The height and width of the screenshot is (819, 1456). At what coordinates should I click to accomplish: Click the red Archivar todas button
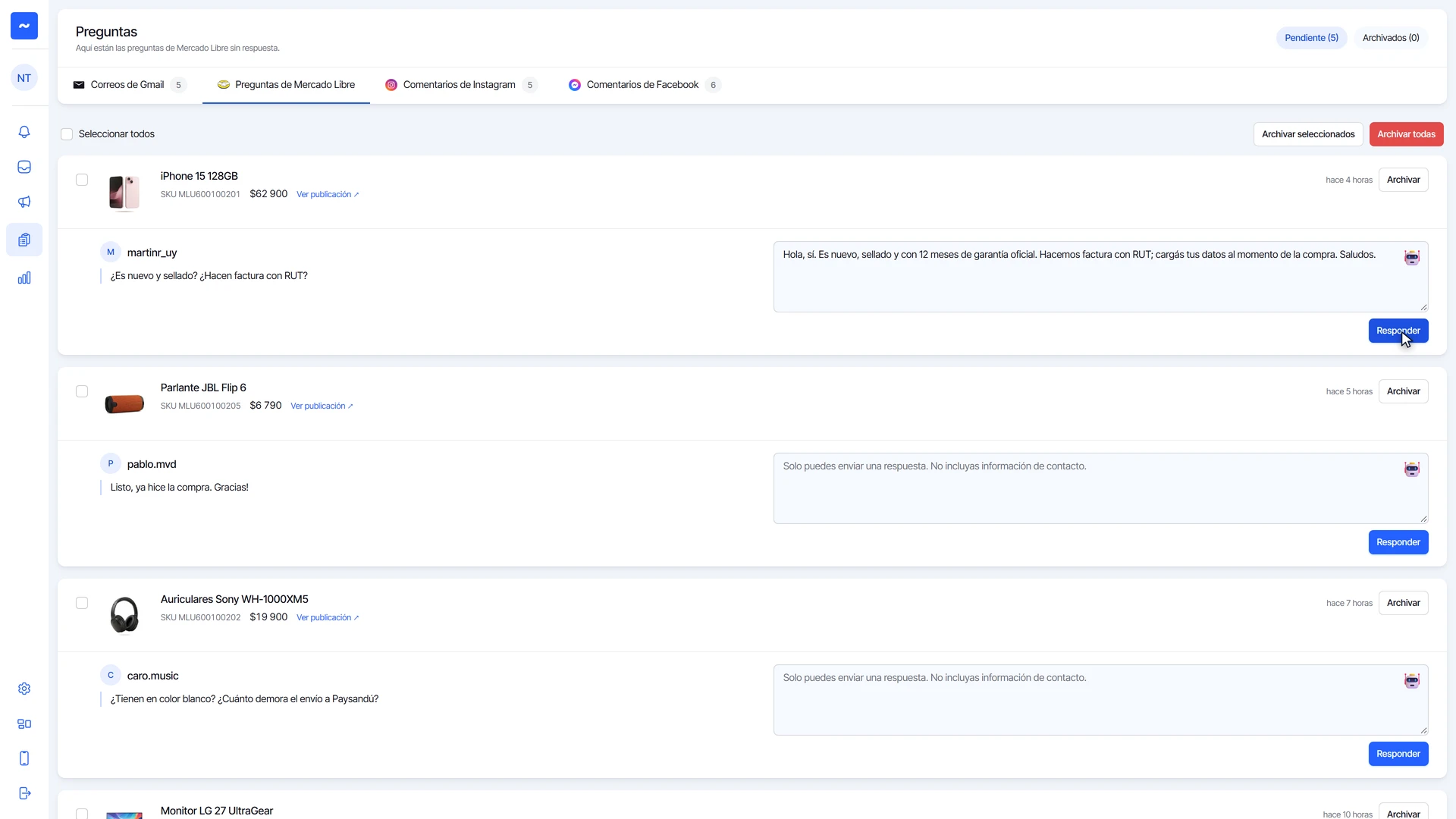pyautogui.click(x=1406, y=134)
